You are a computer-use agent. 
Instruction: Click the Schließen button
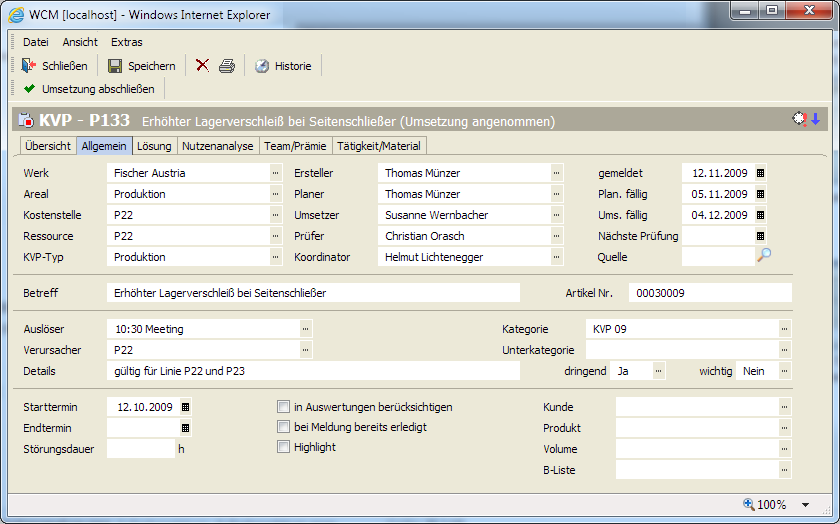(55, 66)
